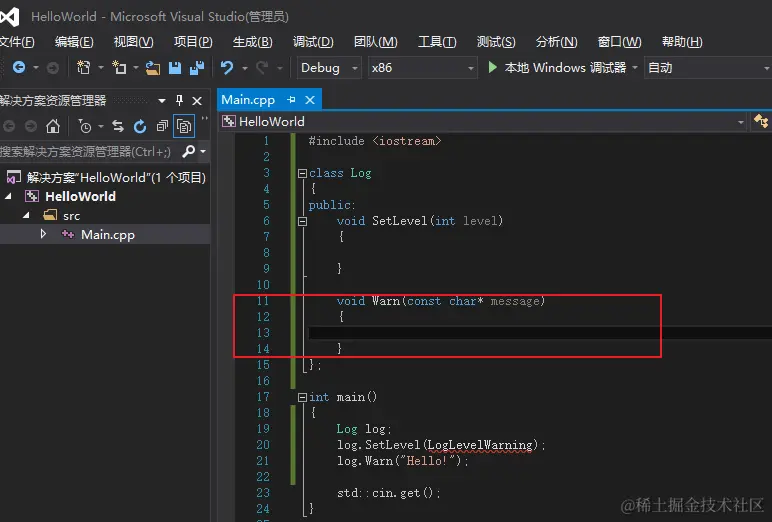Viewport: 772px width, 522px height.
Task: Click the Solution Explorer search magnifier icon
Action: pos(189,151)
